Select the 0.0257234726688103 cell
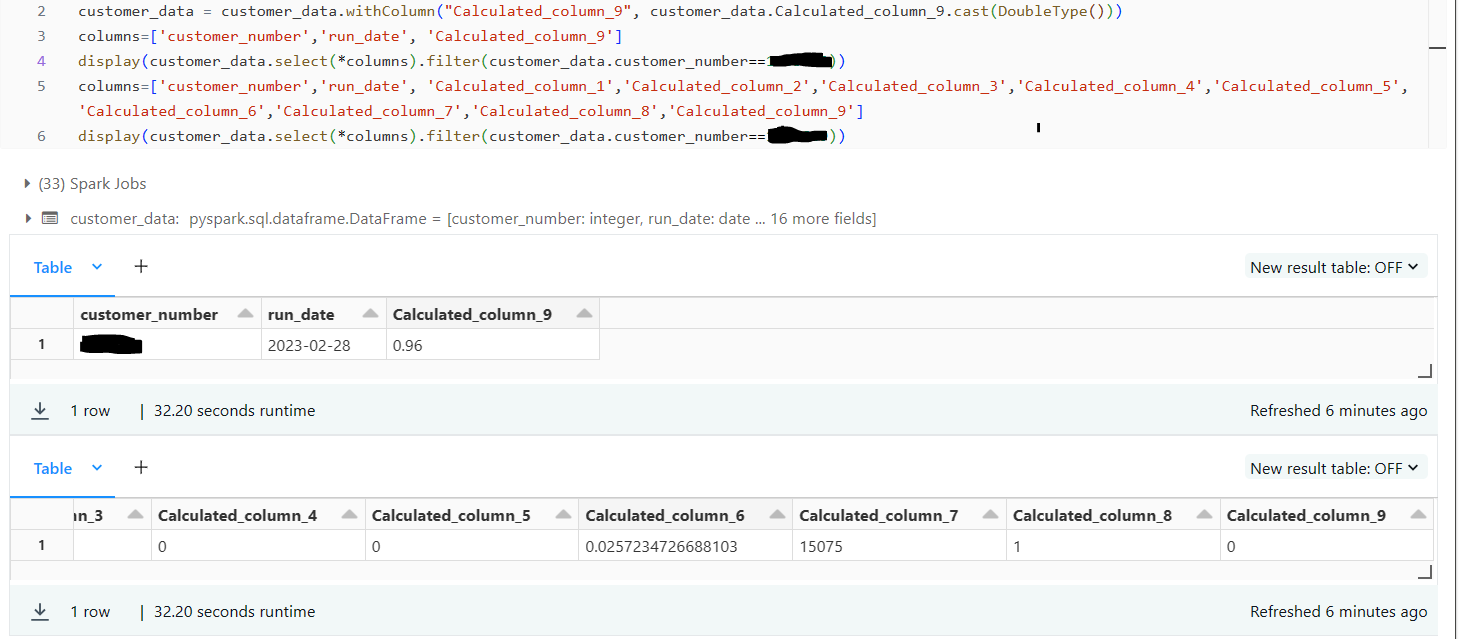1460x639 pixels. [x=685, y=546]
